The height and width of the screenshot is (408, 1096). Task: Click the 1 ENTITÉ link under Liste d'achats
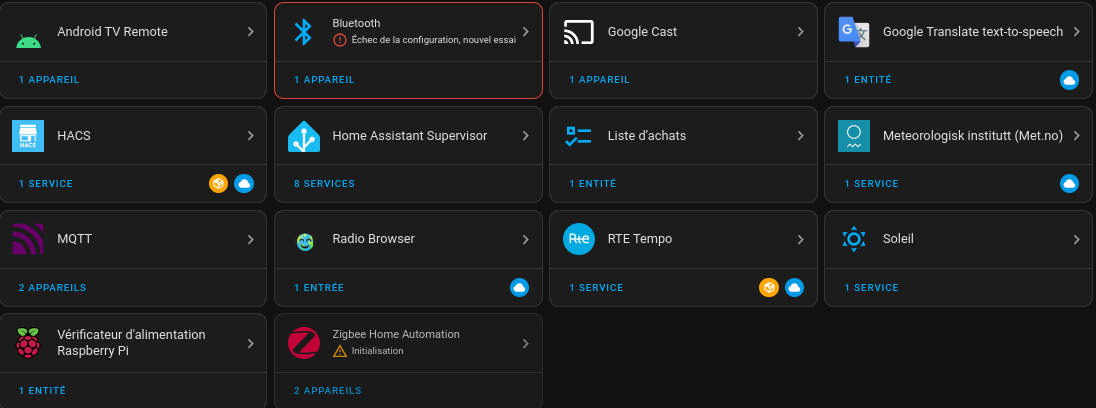592,184
